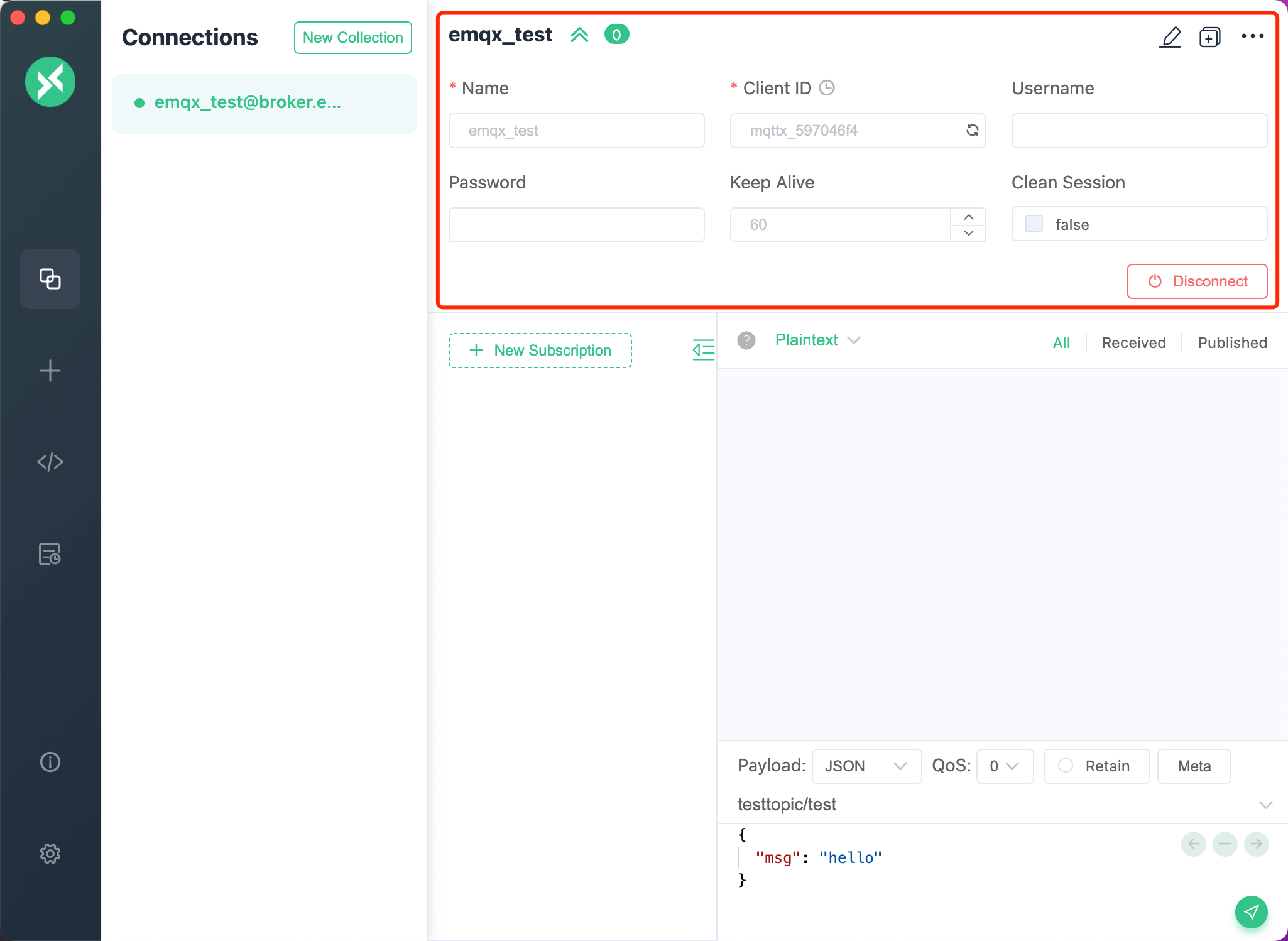Viewport: 1288px width, 941px height.
Task: Enable the Retain radio option
Action: 1066,766
